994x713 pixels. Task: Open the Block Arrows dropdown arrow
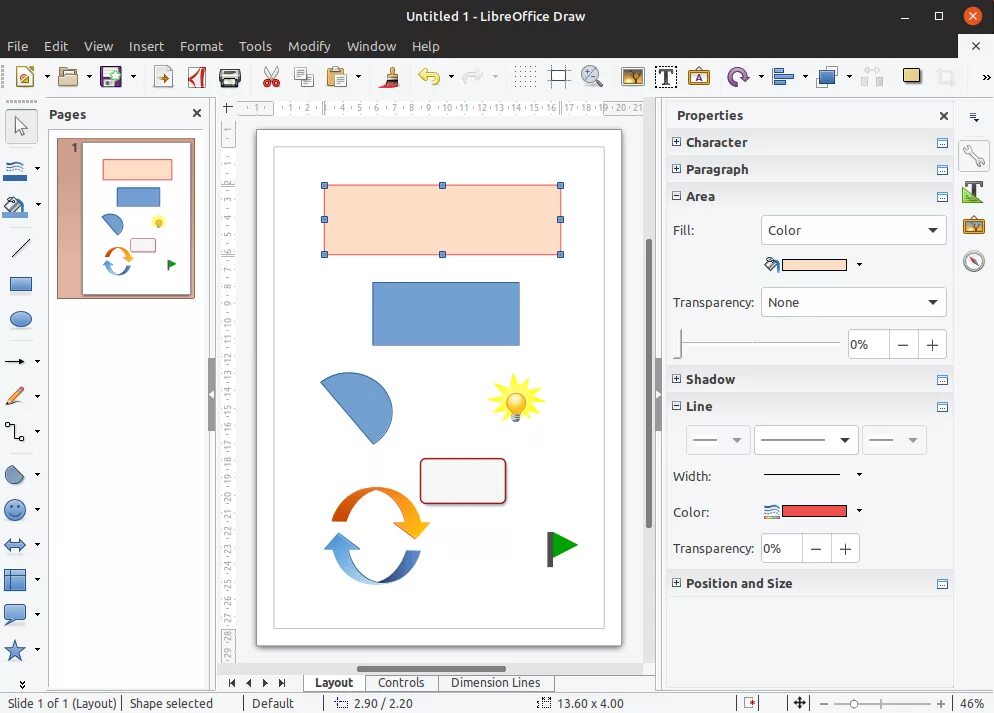click(37, 544)
